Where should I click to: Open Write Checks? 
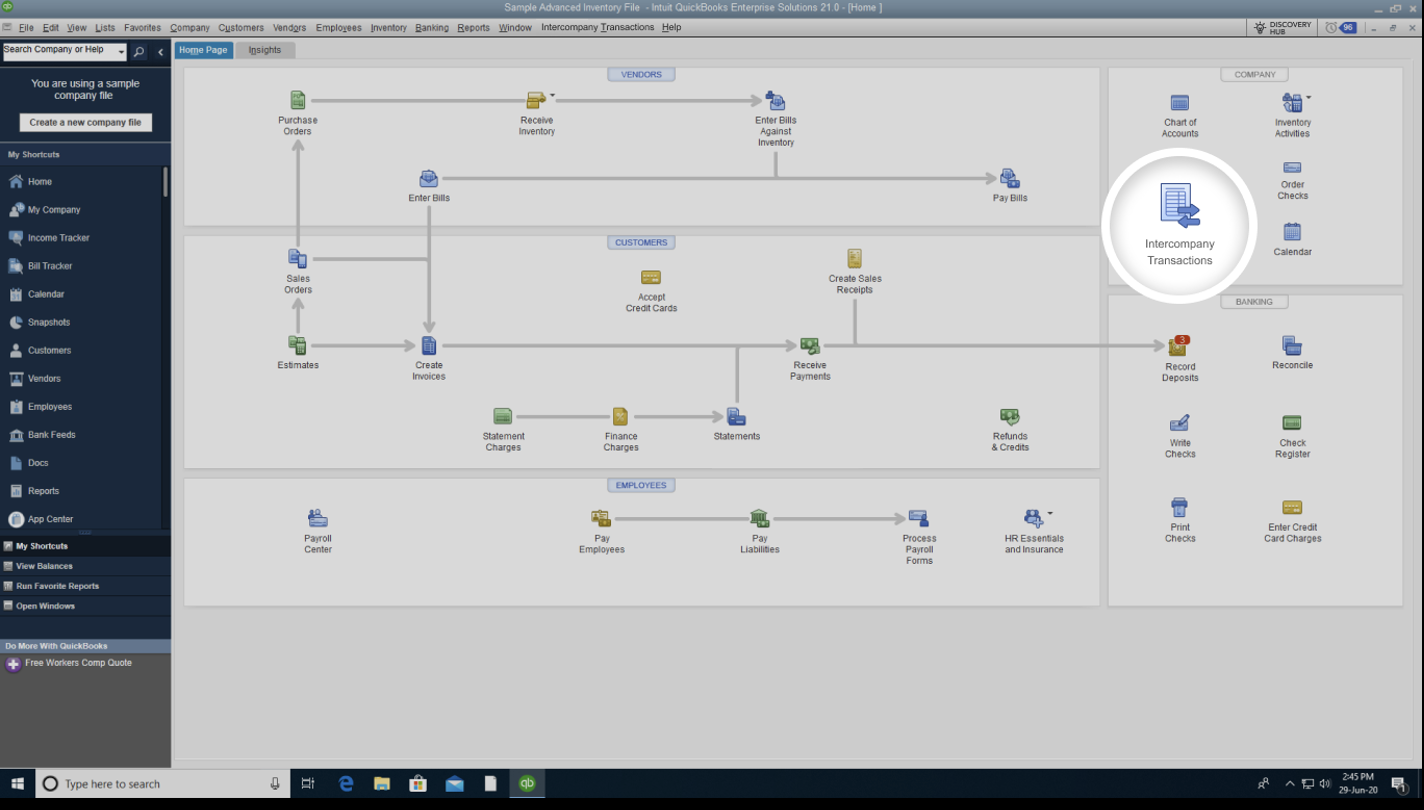coord(1180,423)
